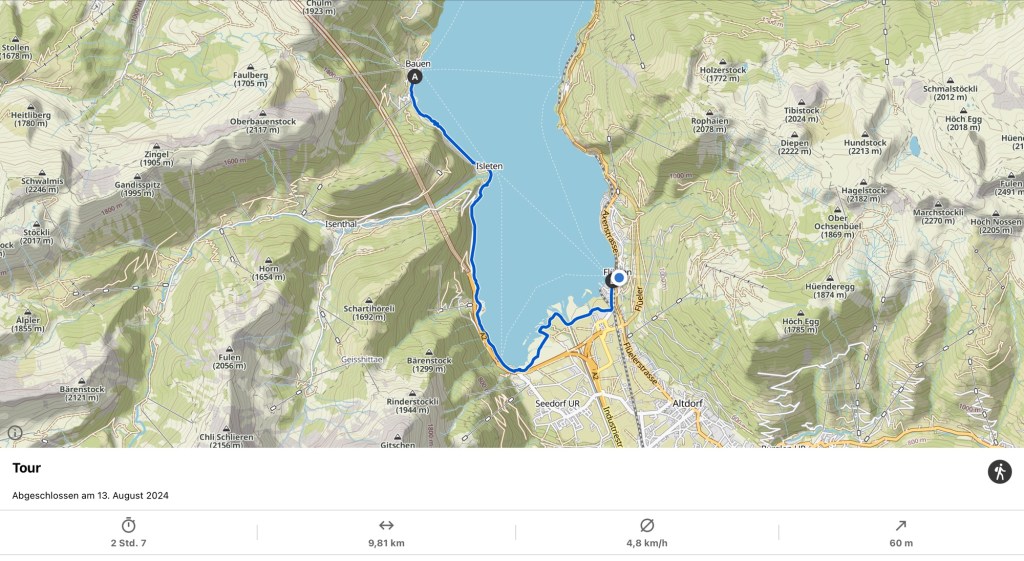Click the completion date text
1024x561 pixels.
pos(90,496)
